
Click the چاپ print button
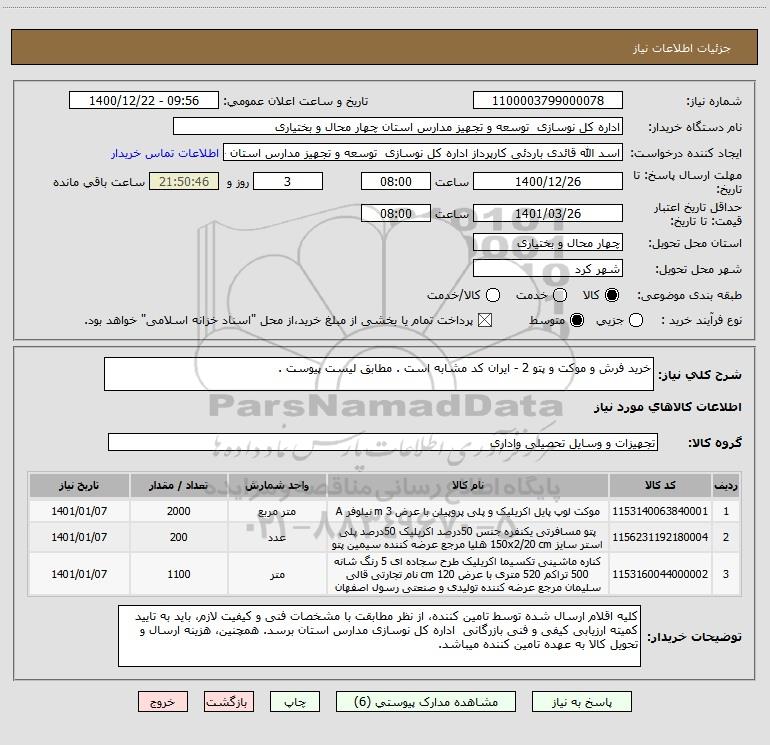pos(295,702)
